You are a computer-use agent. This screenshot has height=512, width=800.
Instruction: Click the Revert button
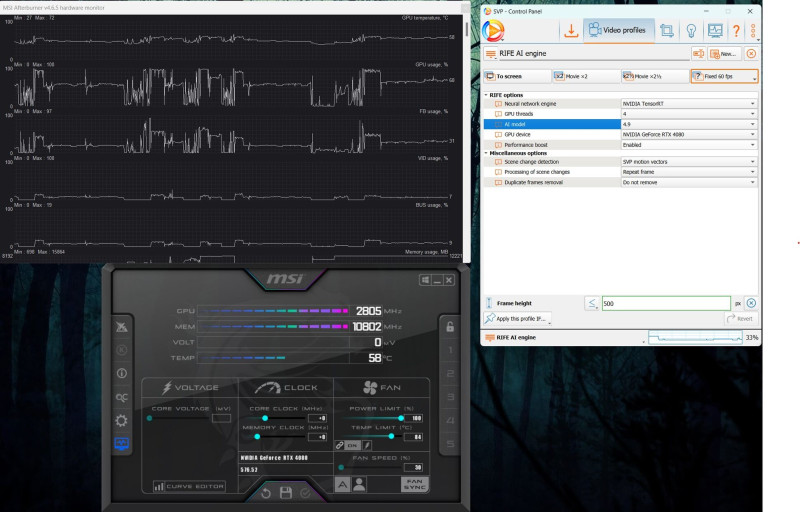click(x=740, y=319)
